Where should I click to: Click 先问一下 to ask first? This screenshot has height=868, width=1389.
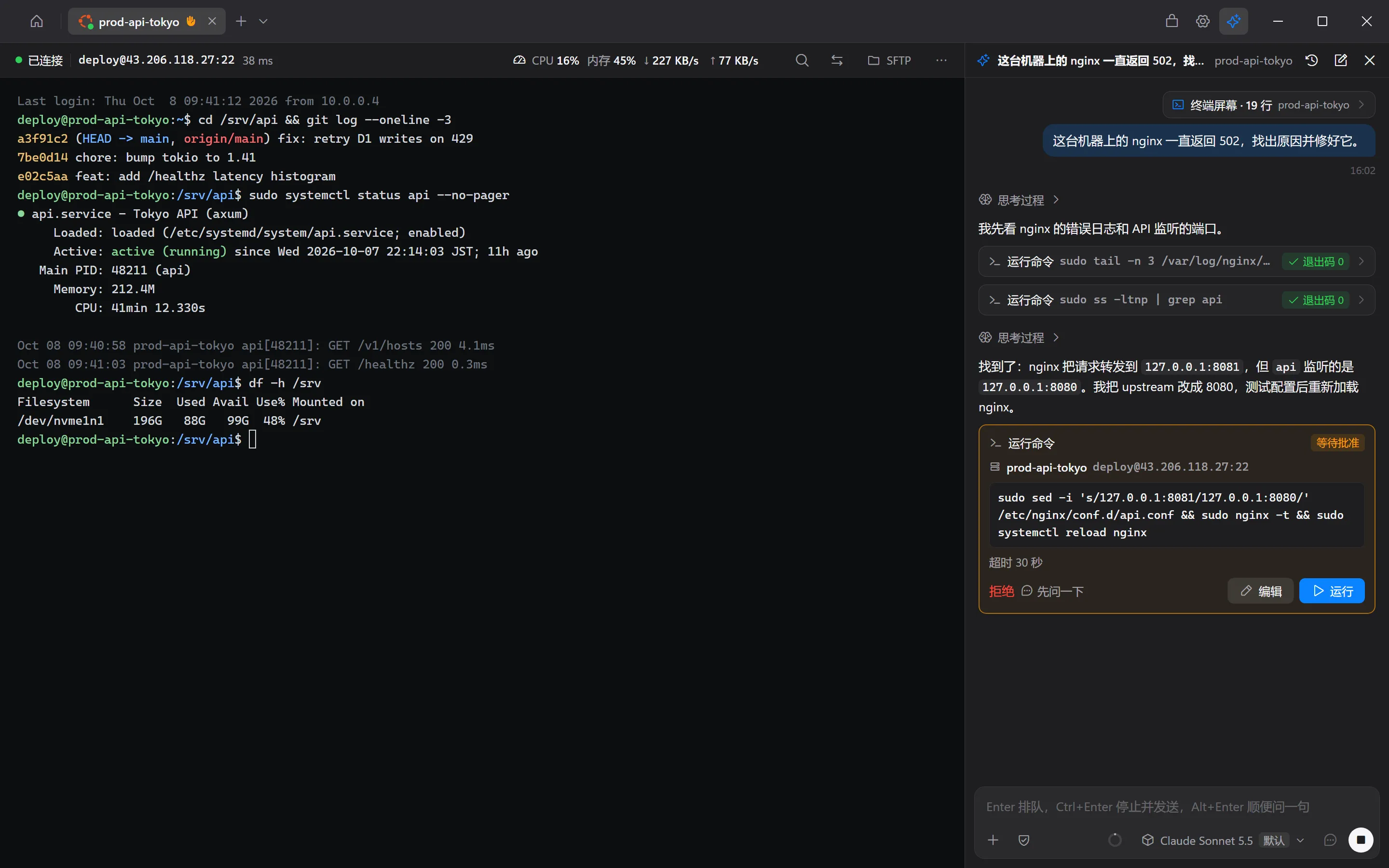click(x=1052, y=591)
